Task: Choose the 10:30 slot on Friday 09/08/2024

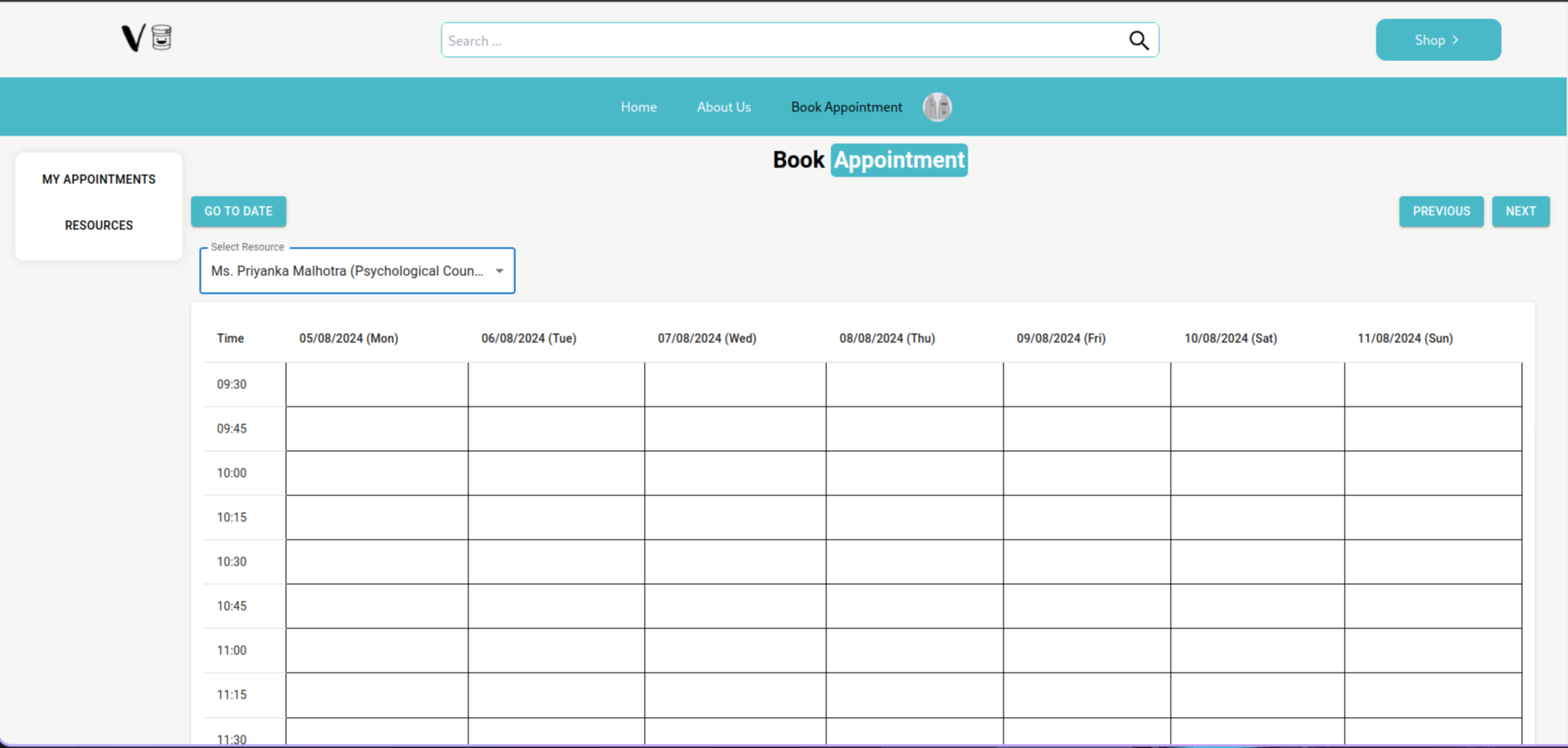Action: tap(1086, 562)
